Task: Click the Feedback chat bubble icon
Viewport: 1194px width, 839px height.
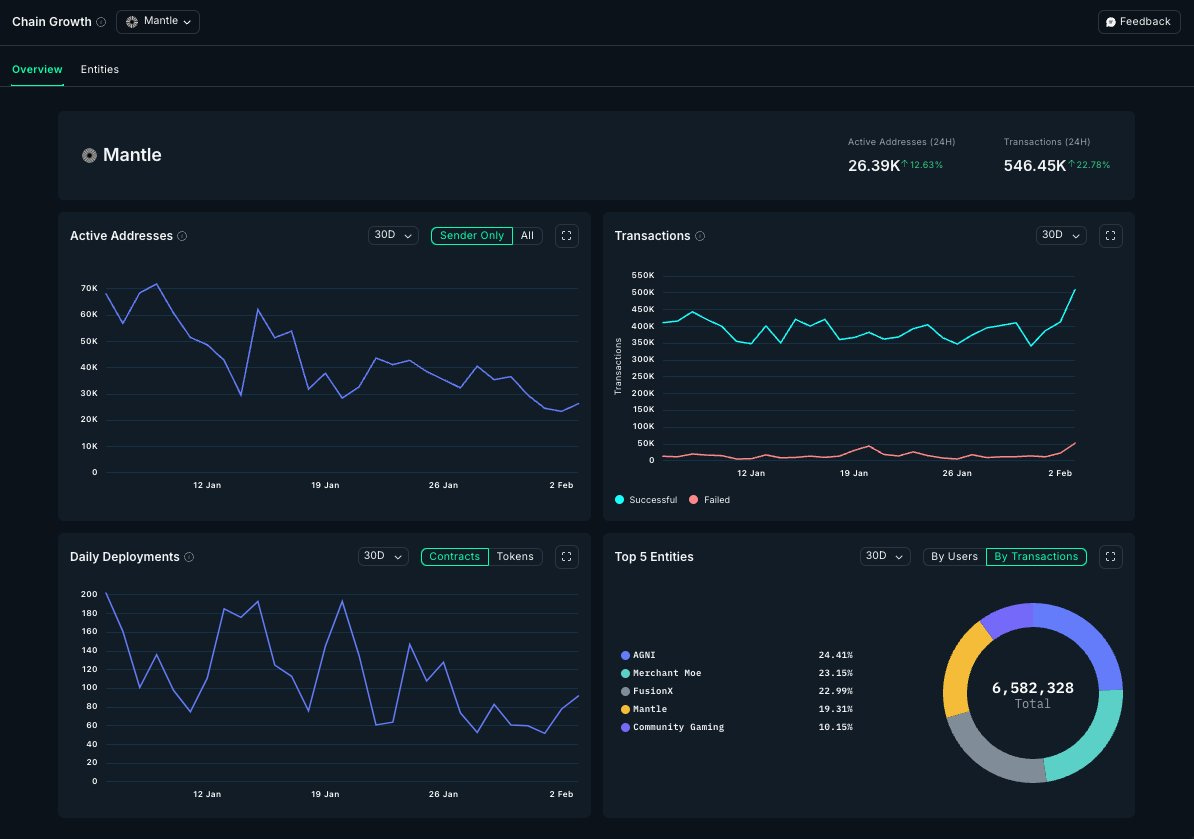Action: [1110, 22]
